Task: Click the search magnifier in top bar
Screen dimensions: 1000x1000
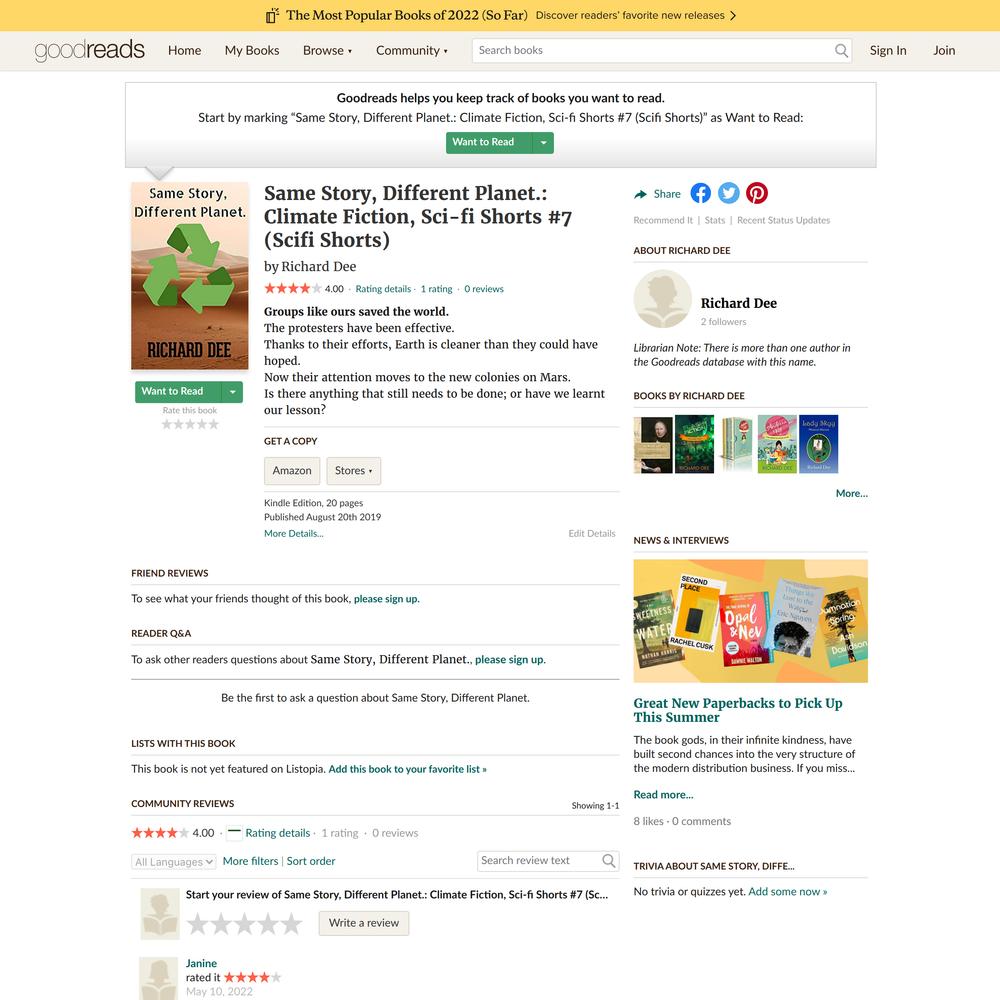Action: point(841,50)
